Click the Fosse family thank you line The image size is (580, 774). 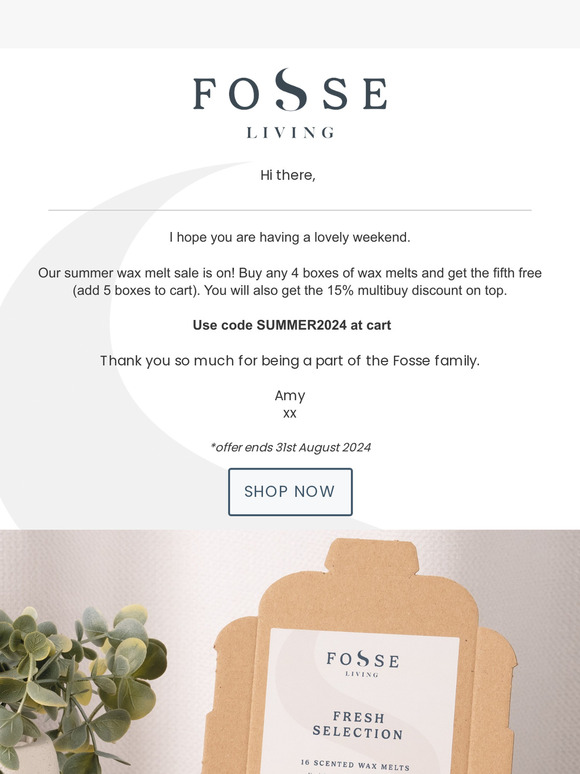point(290,361)
